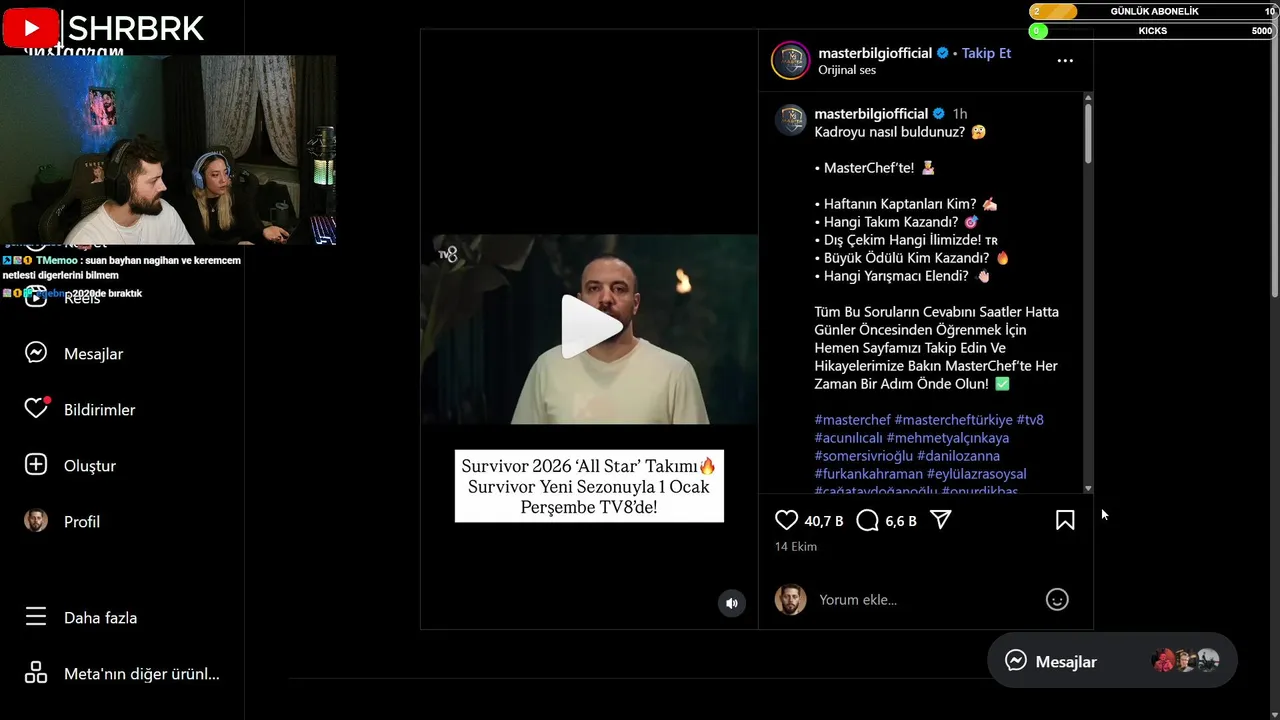This screenshot has width=1280, height=720.
Task: Click the caption author avatar
Action: pyautogui.click(x=790, y=120)
